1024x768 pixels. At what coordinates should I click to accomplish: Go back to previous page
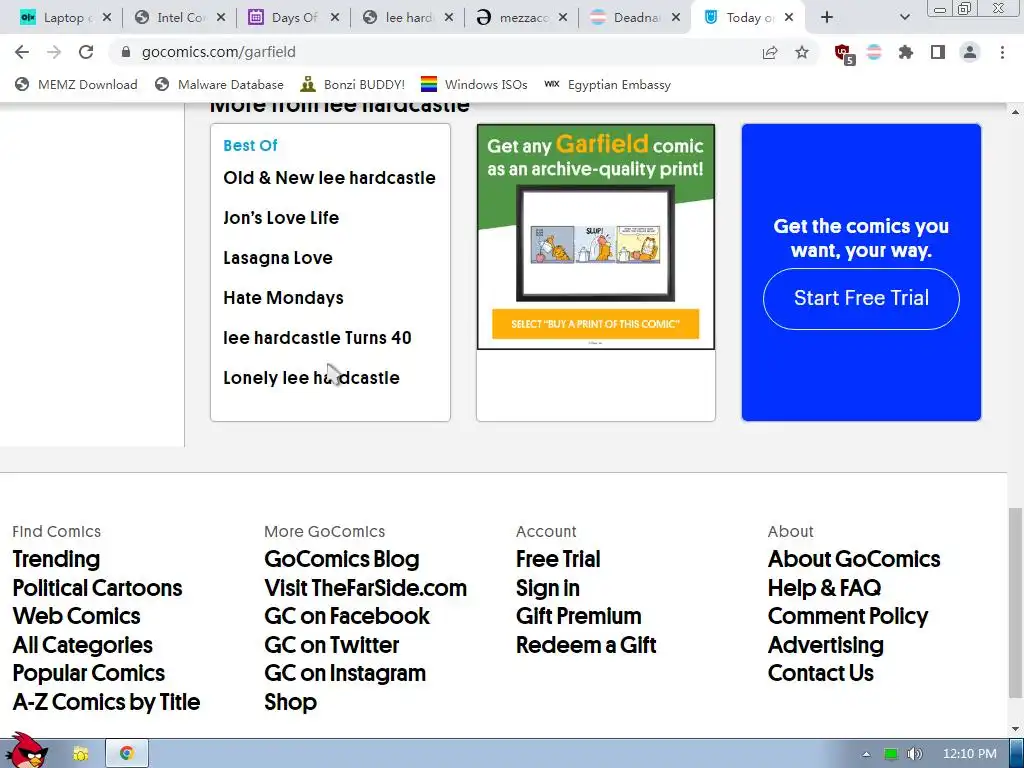[x=22, y=52]
